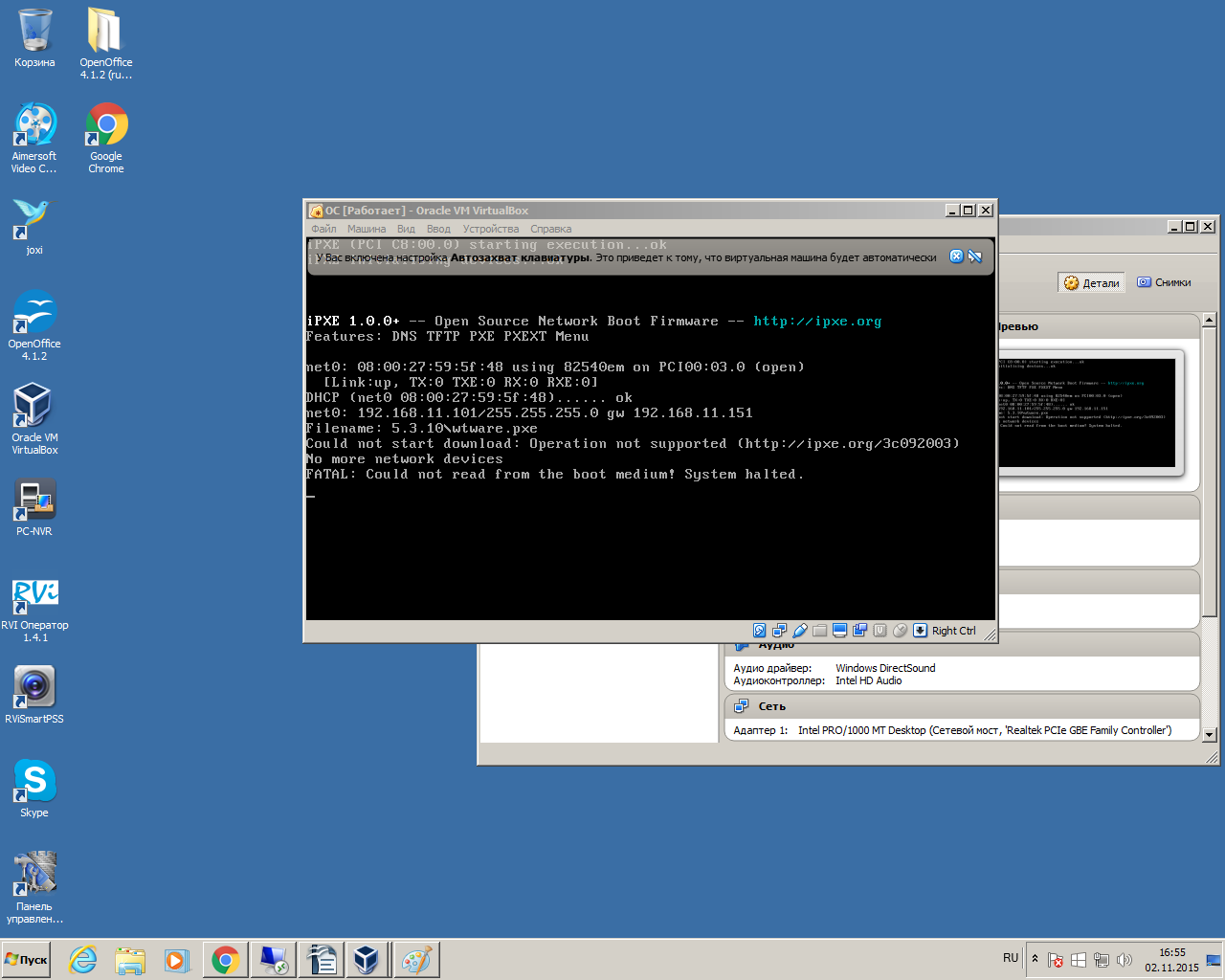
Task: Open the Машина menu
Action: [366, 229]
